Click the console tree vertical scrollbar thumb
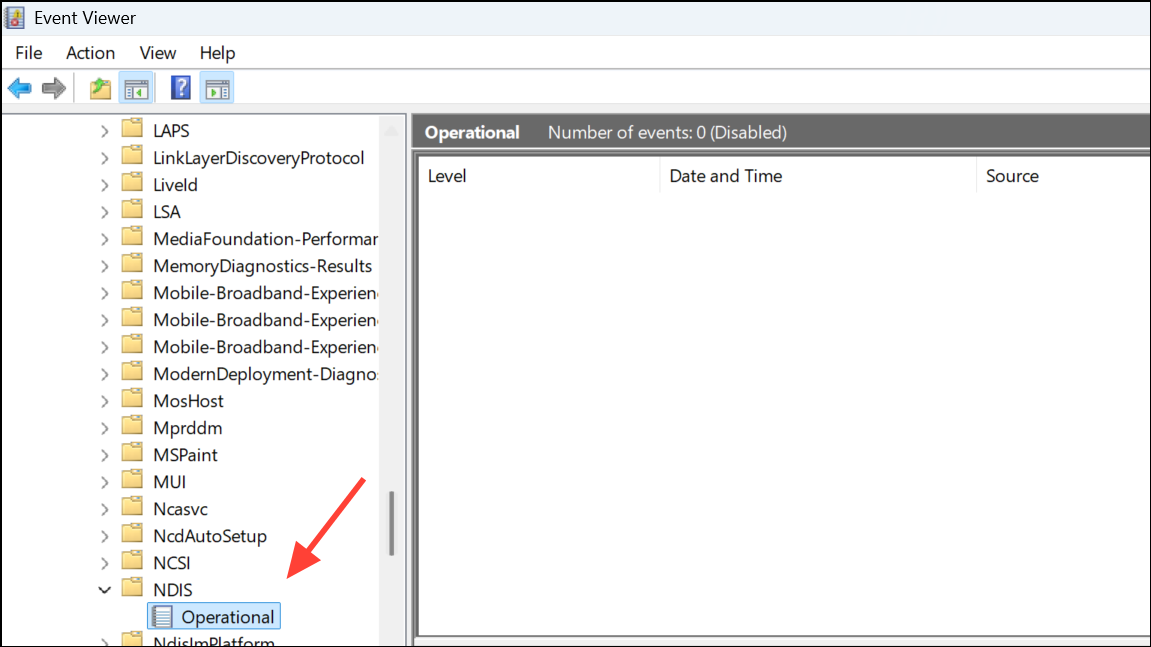 (x=391, y=523)
